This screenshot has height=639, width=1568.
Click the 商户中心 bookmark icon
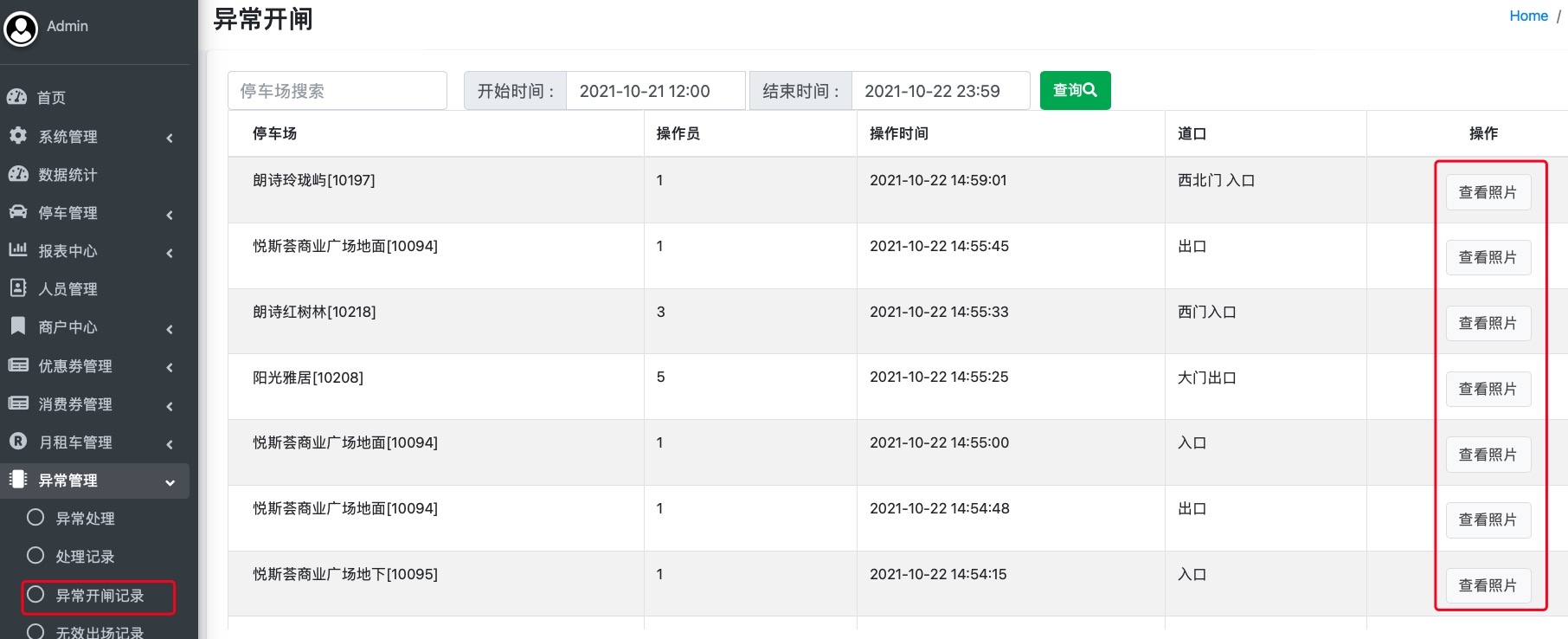(17, 326)
